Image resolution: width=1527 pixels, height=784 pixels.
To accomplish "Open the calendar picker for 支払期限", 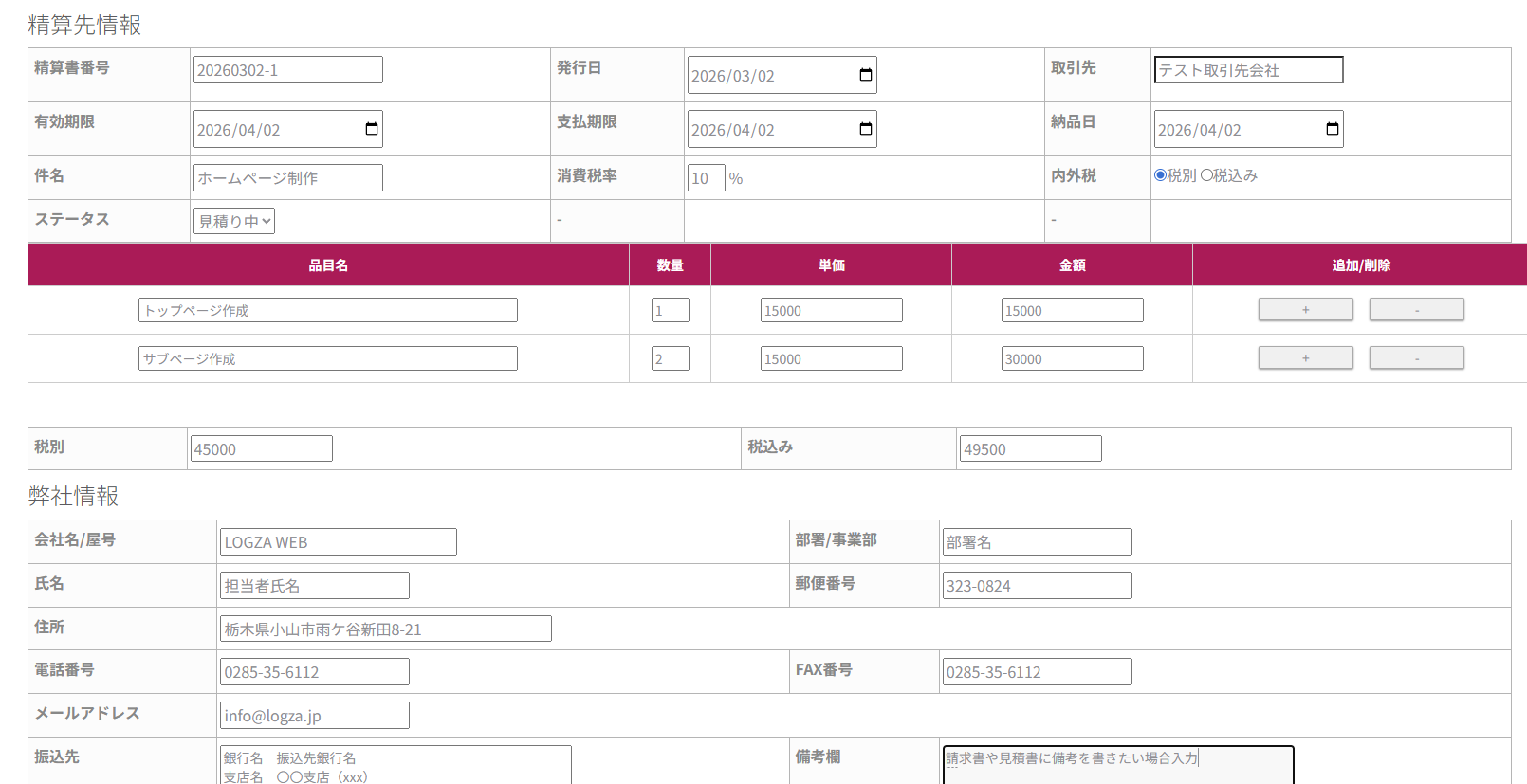I will click(865, 130).
